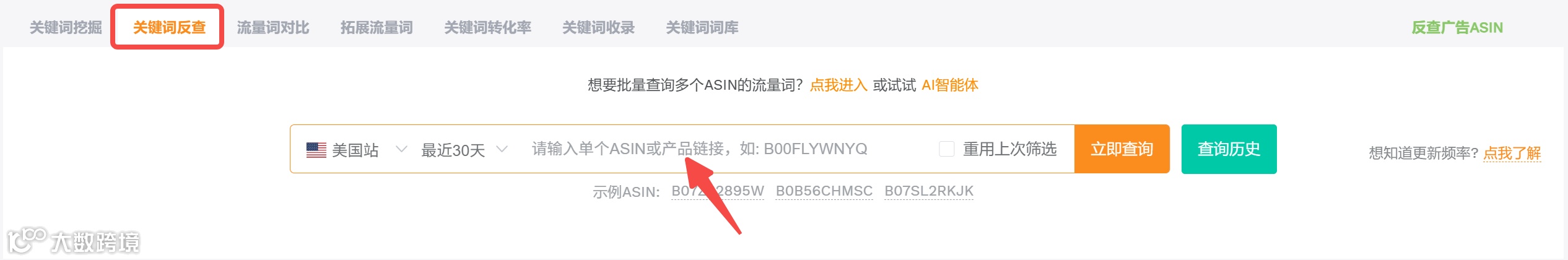The height and width of the screenshot is (260, 1568).
Task: Expand the 最近30天 time range dropdown
Action: [x=464, y=150]
